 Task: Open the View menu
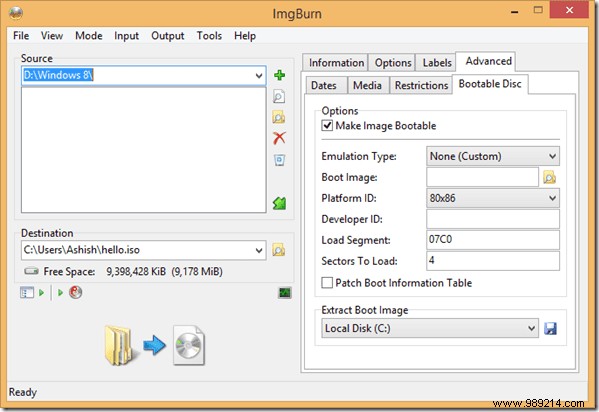pyautogui.click(x=52, y=36)
